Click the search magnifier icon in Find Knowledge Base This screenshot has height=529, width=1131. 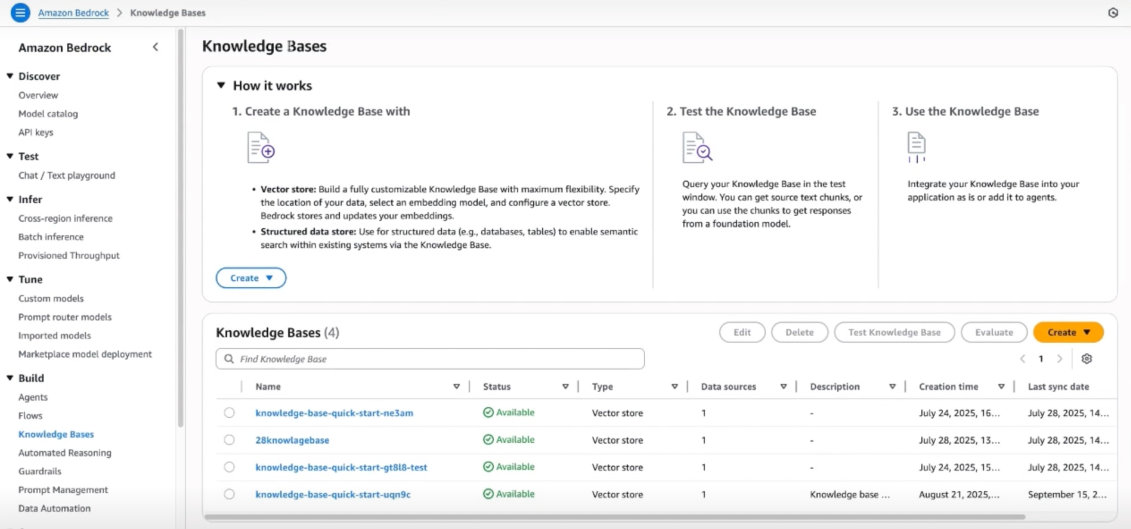click(x=229, y=359)
